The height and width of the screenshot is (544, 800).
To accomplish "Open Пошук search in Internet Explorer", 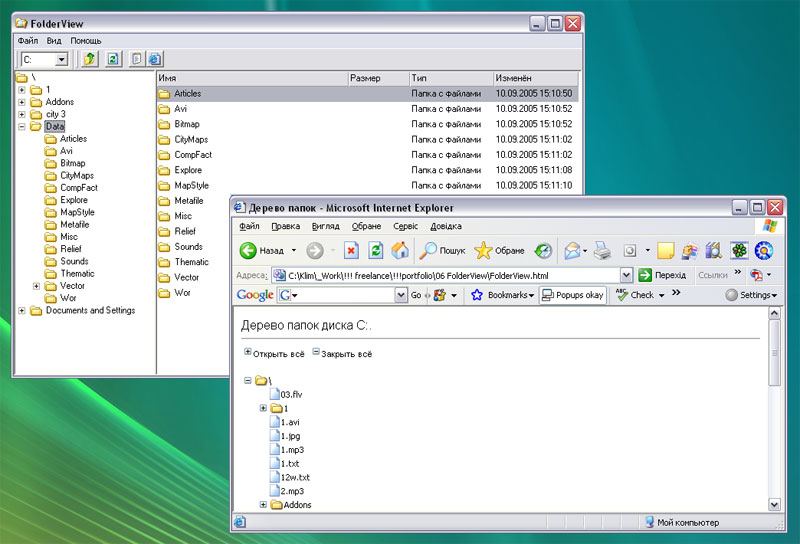I will click(442, 251).
